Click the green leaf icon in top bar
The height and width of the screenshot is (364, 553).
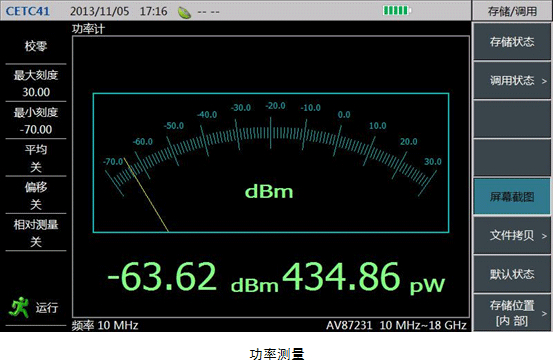[x=184, y=12]
